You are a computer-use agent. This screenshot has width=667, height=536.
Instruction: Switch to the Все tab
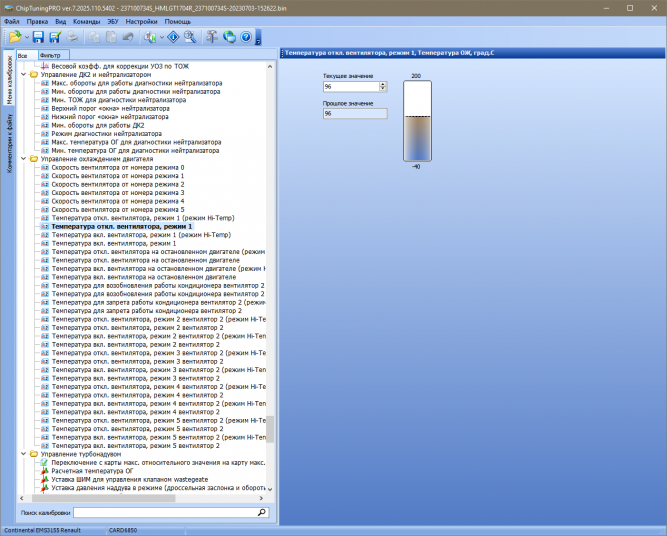(x=27, y=55)
